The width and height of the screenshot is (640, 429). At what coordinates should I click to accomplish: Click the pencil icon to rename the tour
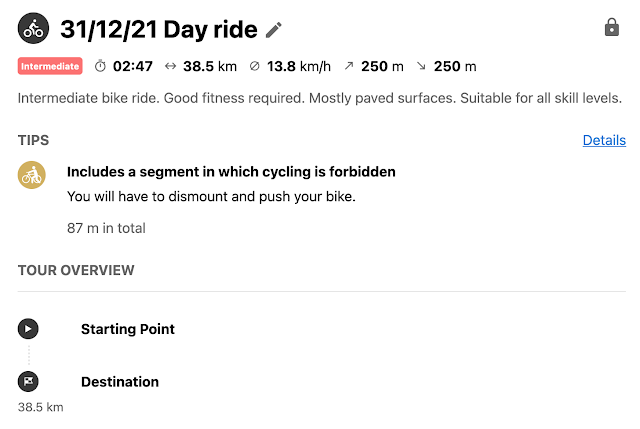click(x=274, y=30)
